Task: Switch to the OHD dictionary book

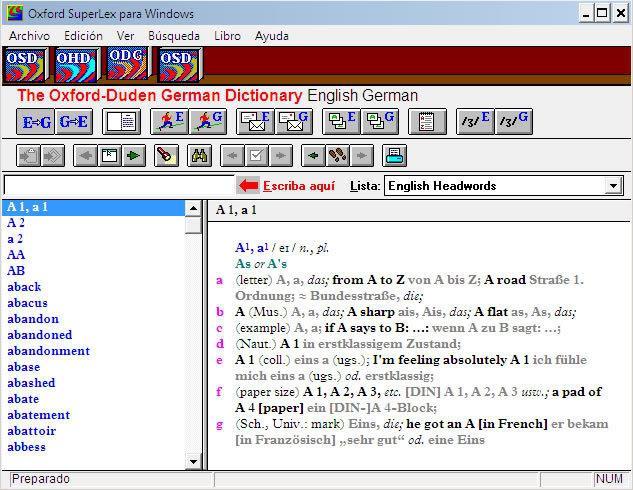Action: click(77, 65)
